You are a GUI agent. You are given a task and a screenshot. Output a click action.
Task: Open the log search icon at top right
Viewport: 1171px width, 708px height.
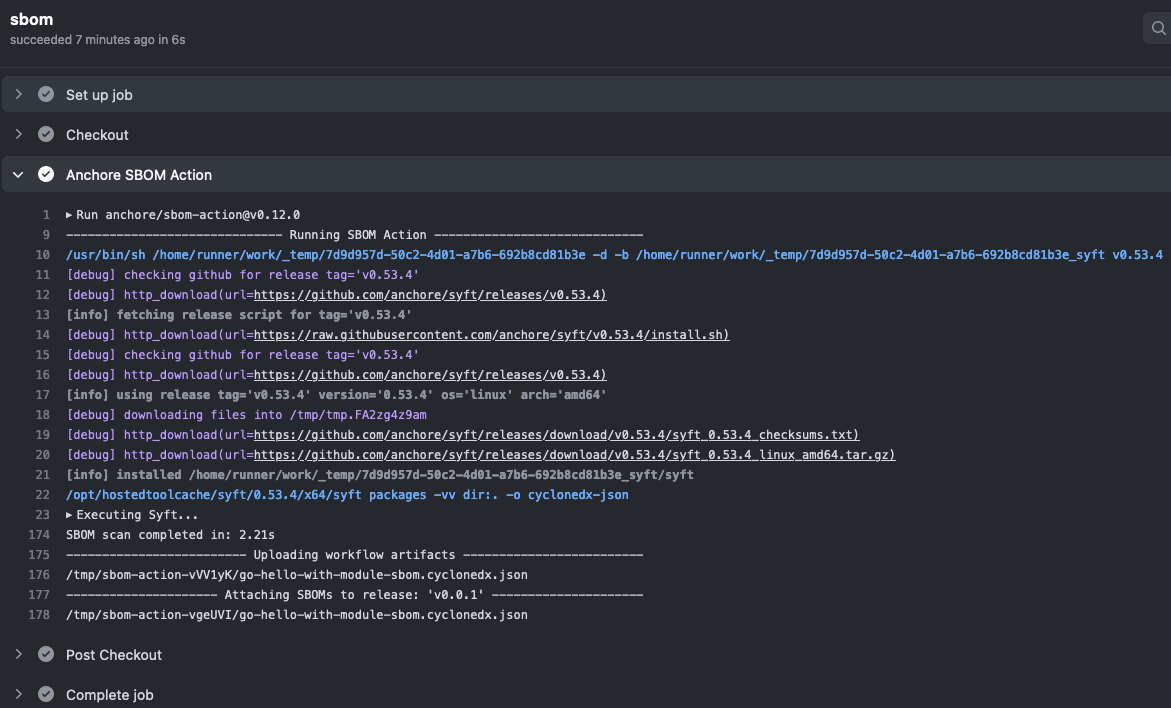point(1160,27)
